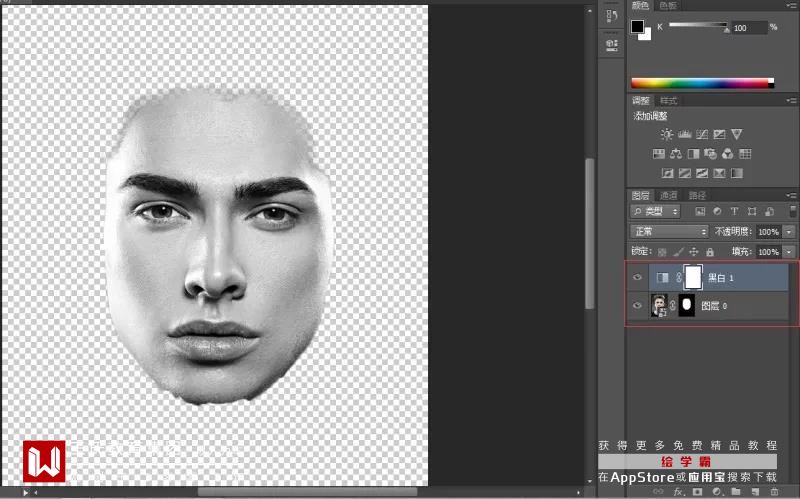This screenshot has width=800, height=499.
Task: Toggle pixel layer filter in Layers panel
Action: coord(700,211)
